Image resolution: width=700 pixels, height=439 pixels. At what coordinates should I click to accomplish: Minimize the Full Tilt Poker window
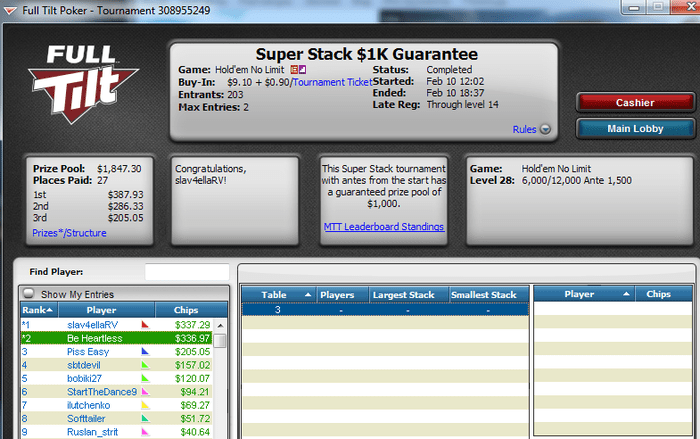[x=634, y=7]
